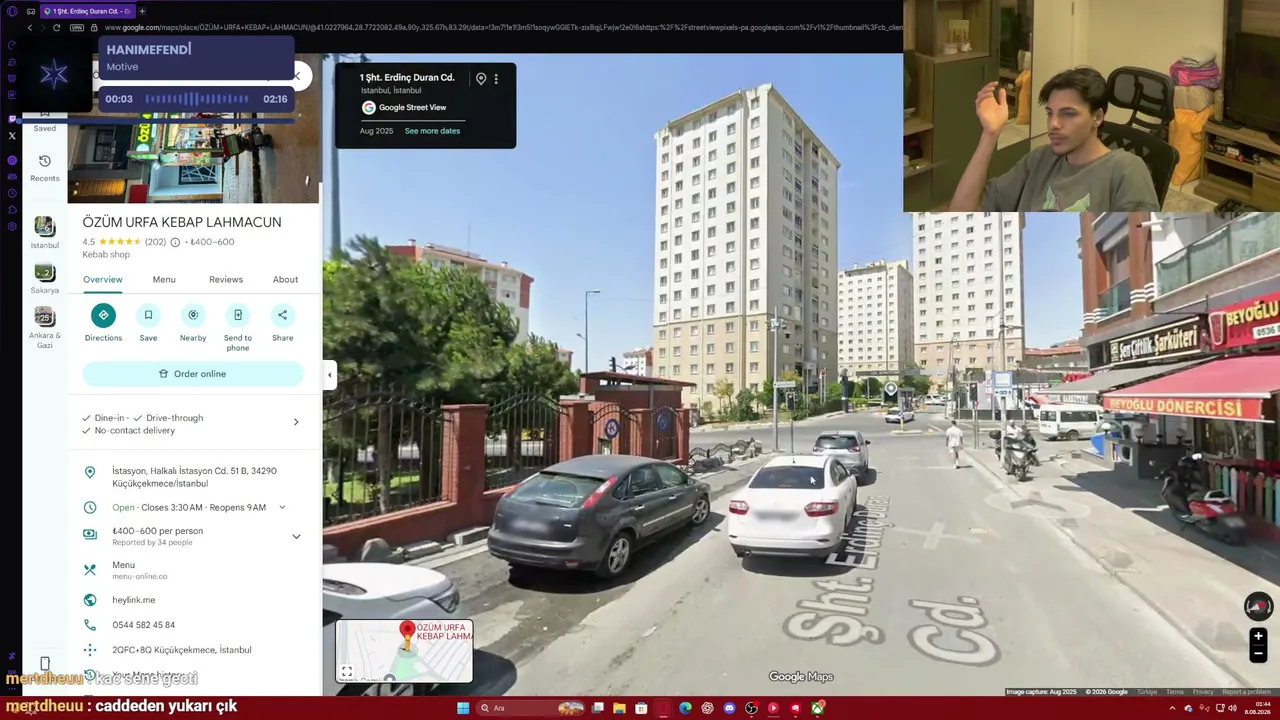
Task: Click Report a problem link
Action: tap(1246, 692)
